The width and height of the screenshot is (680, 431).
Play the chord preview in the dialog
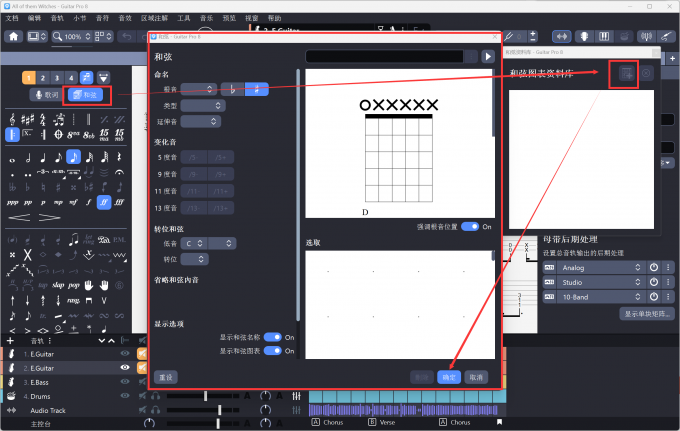488,57
